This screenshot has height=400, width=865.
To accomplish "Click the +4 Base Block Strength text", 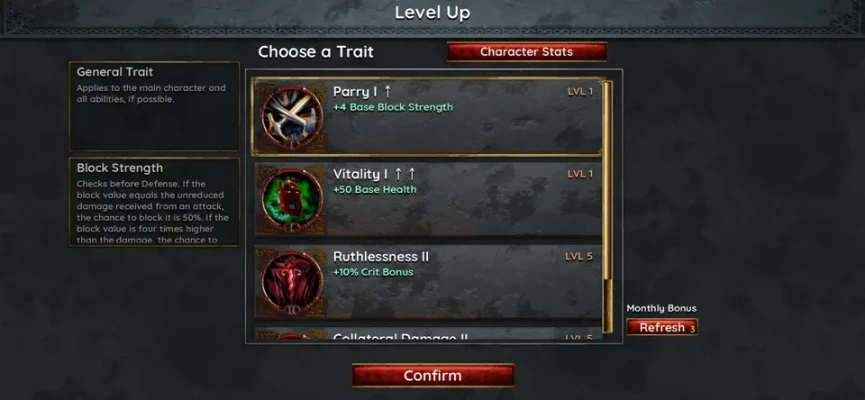I will [x=393, y=107].
